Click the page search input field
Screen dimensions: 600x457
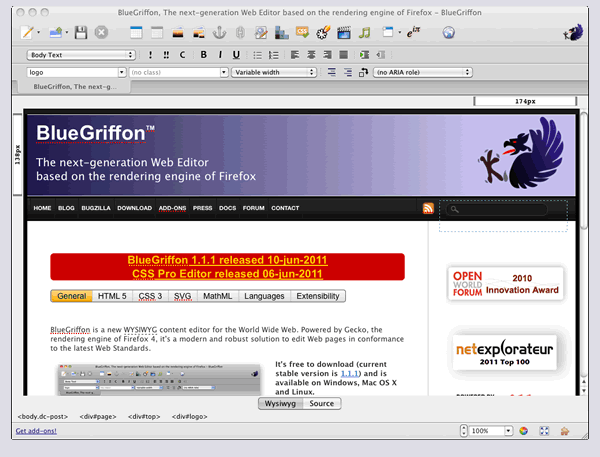pyautogui.click(x=496, y=209)
